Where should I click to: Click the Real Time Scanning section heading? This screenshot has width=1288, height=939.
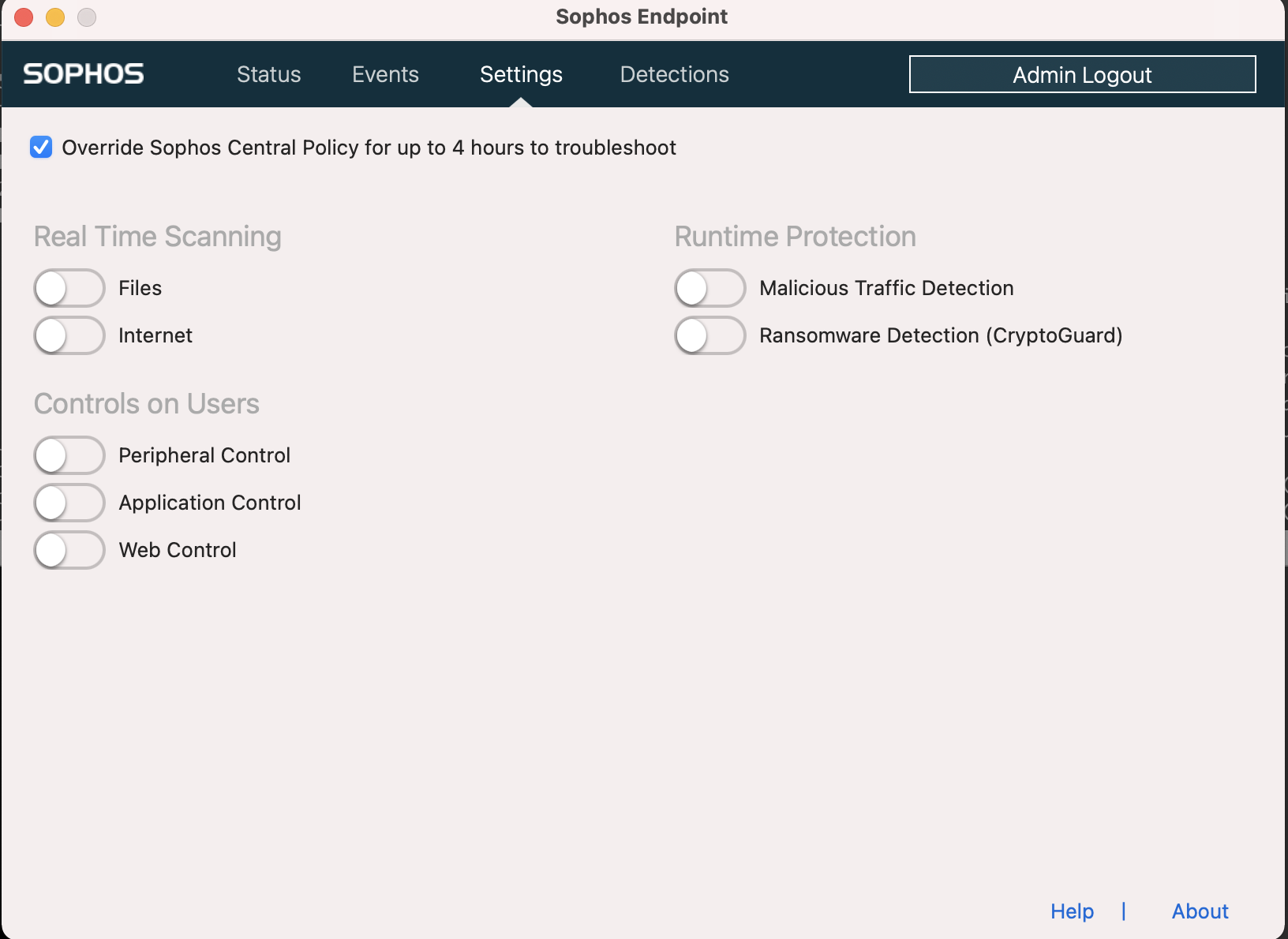pyautogui.click(x=157, y=236)
